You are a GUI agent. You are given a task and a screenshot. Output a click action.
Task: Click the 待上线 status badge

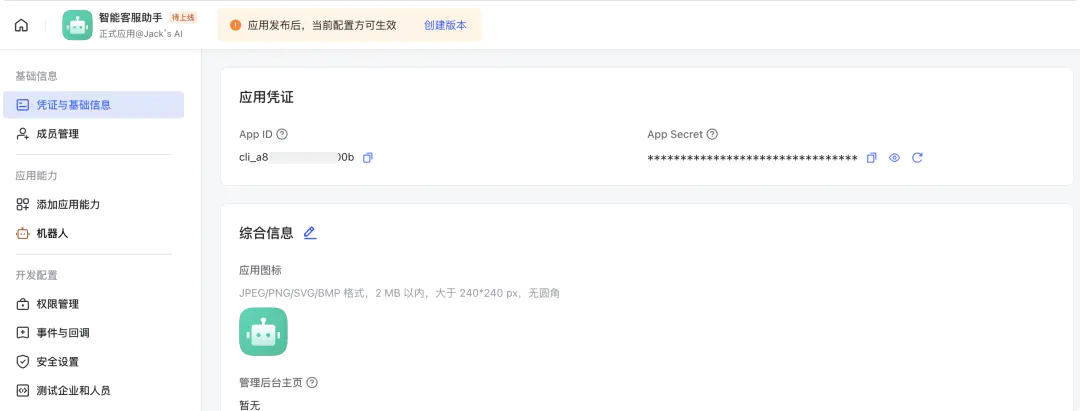tap(183, 18)
